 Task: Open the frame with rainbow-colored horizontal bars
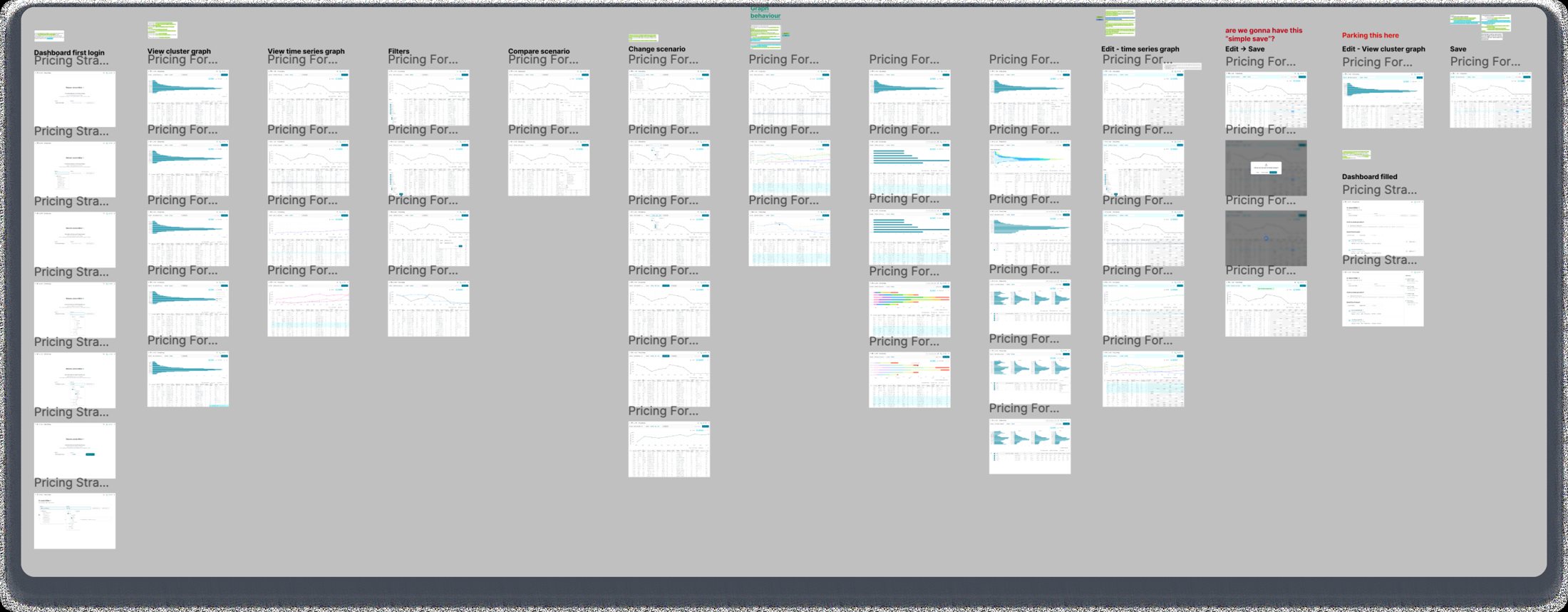tap(909, 309)
